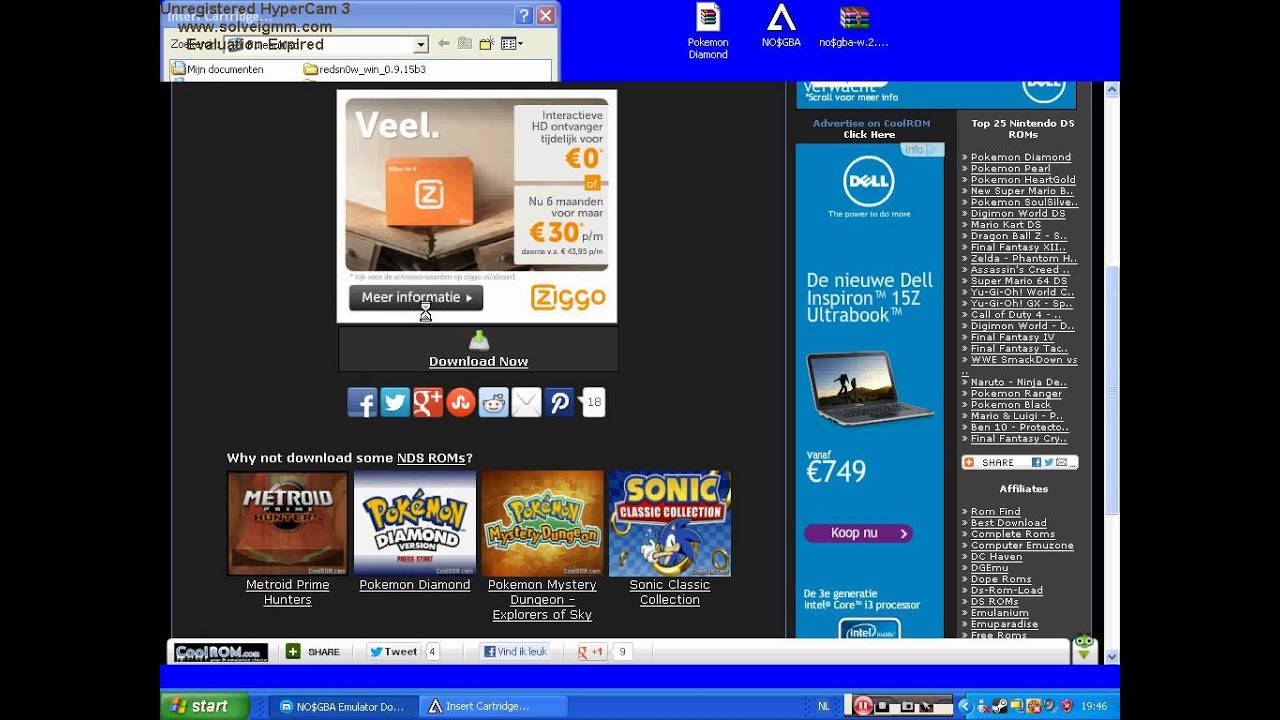Share page via Pinterest icon
The width and height of the screenshot is (1280, 720).
560,402
